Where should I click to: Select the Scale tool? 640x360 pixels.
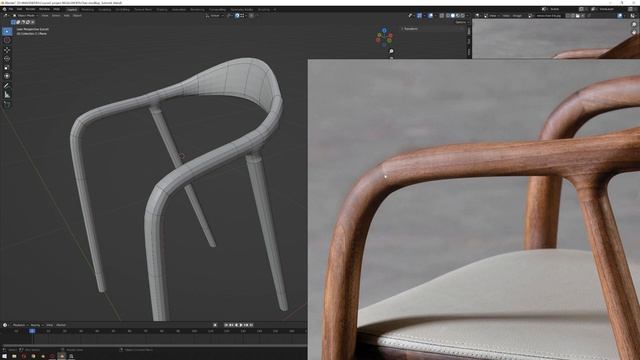[7, 67]
